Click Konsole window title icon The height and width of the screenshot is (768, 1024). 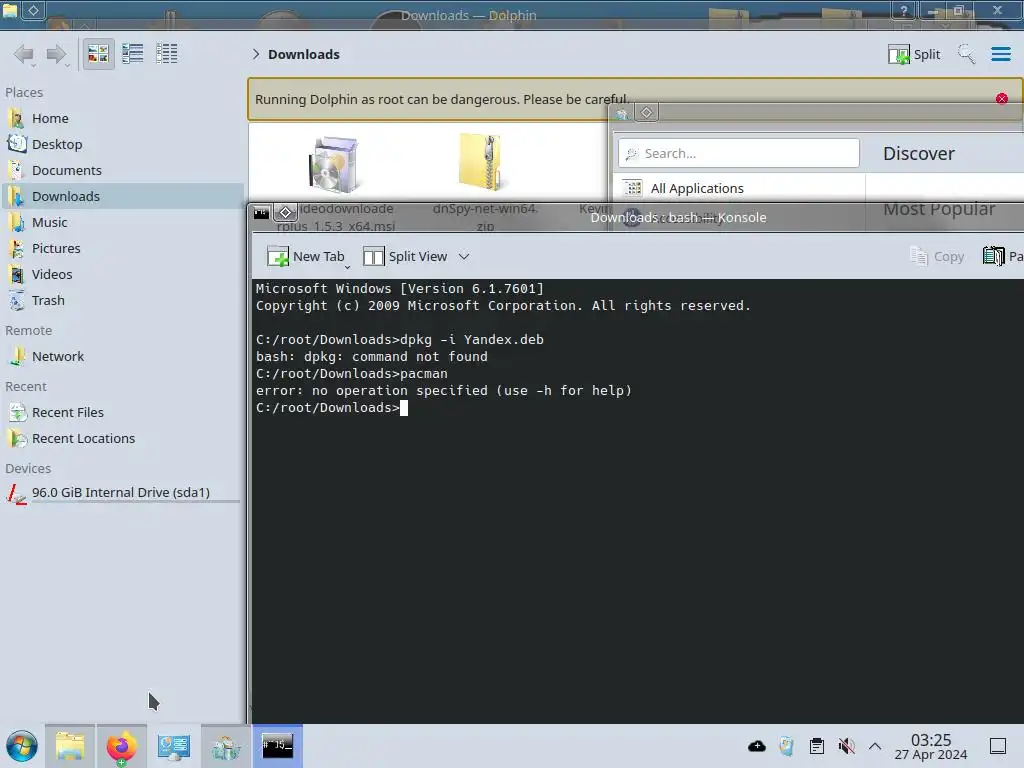[262, 212]
